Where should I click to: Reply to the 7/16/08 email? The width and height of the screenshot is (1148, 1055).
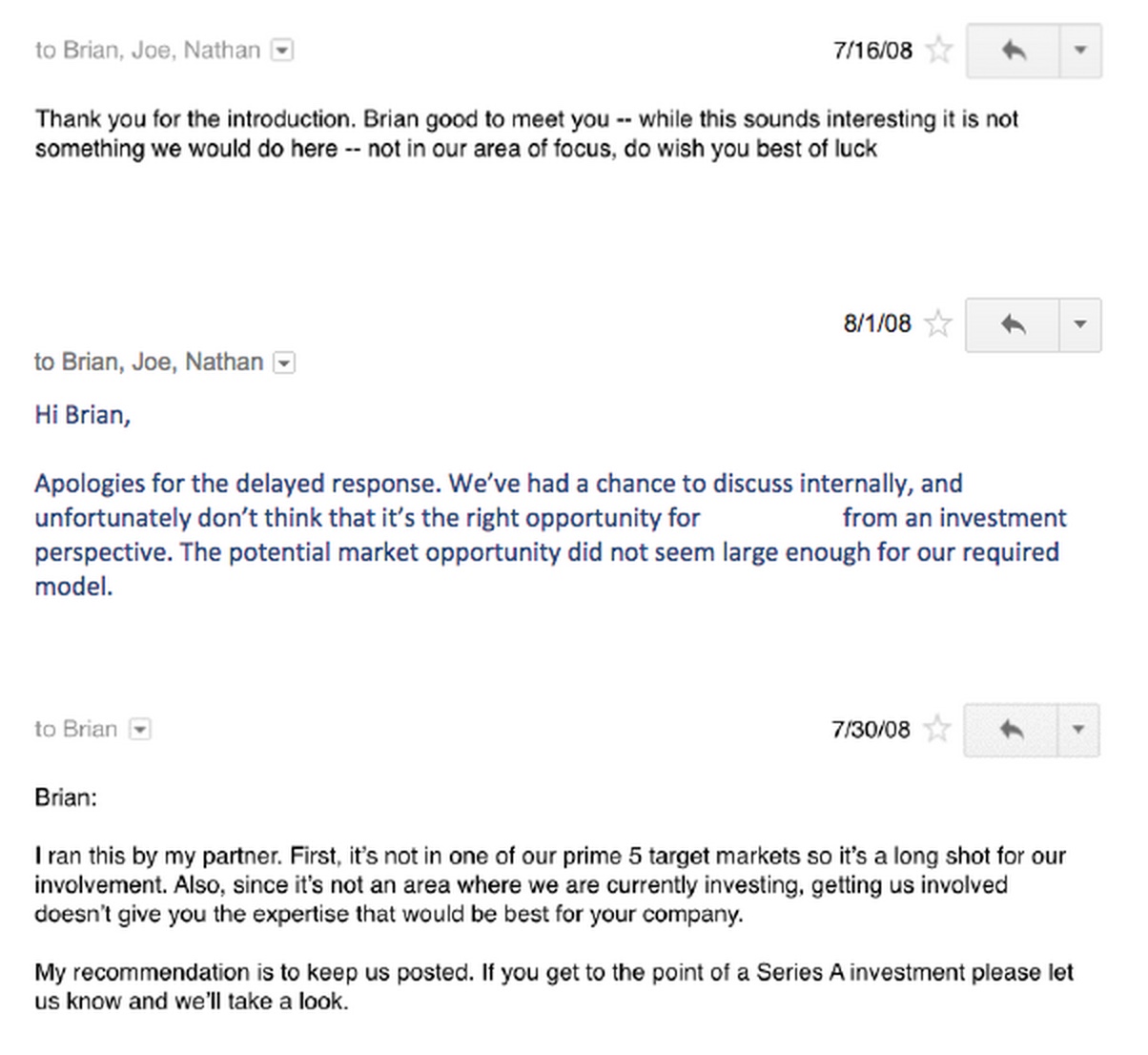(x=1013, y=50)
